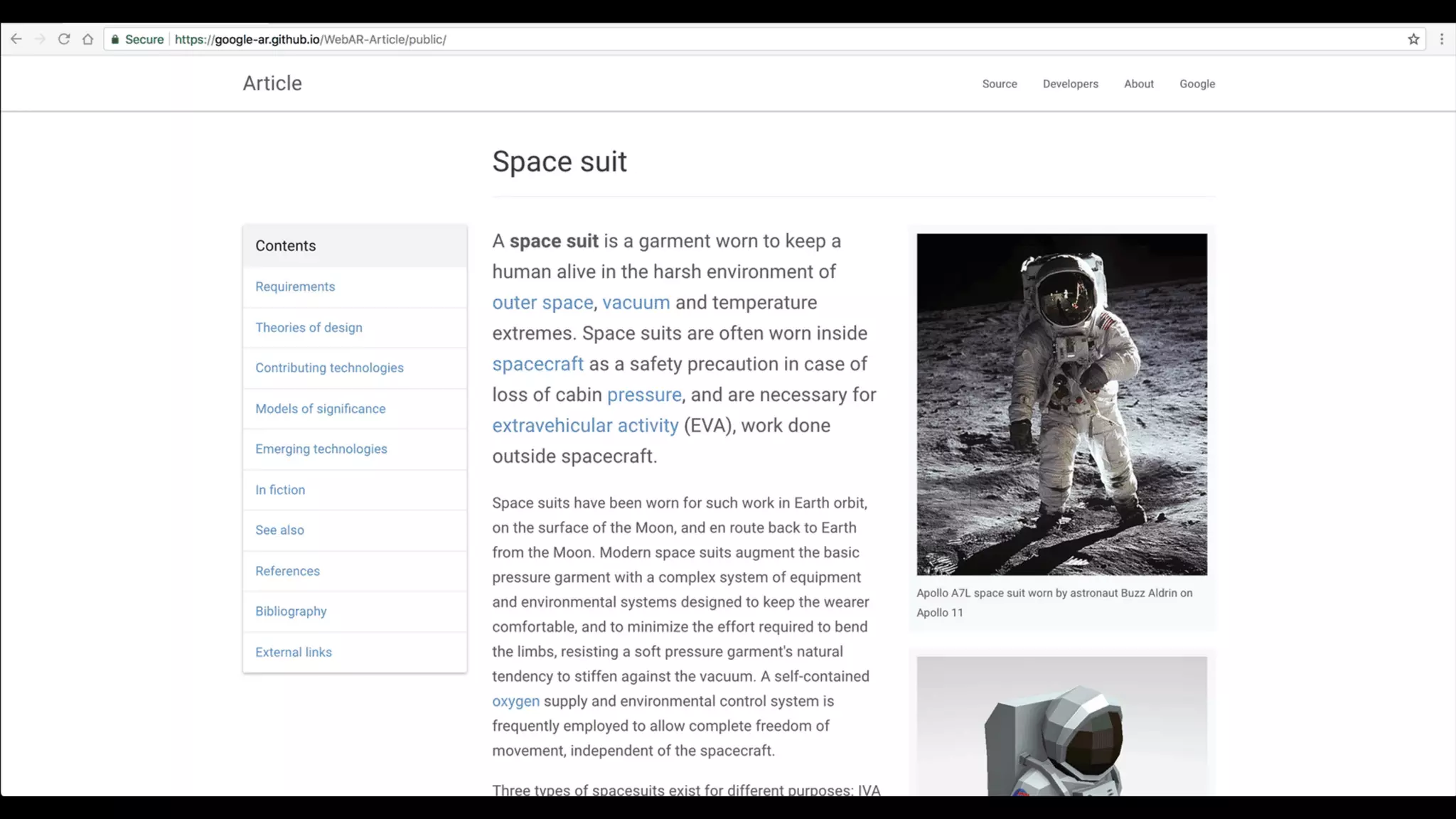Jump to Requirements in Contents
1456x819 pixels.
295,287
